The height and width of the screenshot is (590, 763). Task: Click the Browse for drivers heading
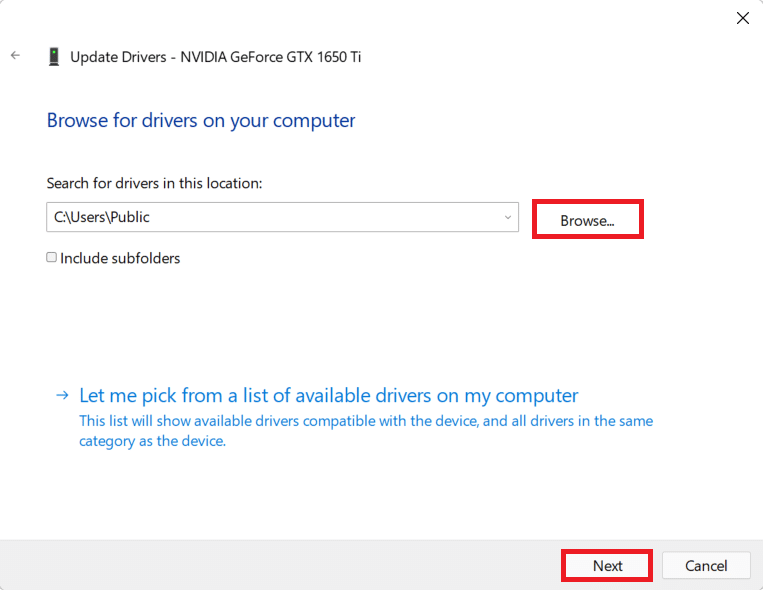coord(201,121)
